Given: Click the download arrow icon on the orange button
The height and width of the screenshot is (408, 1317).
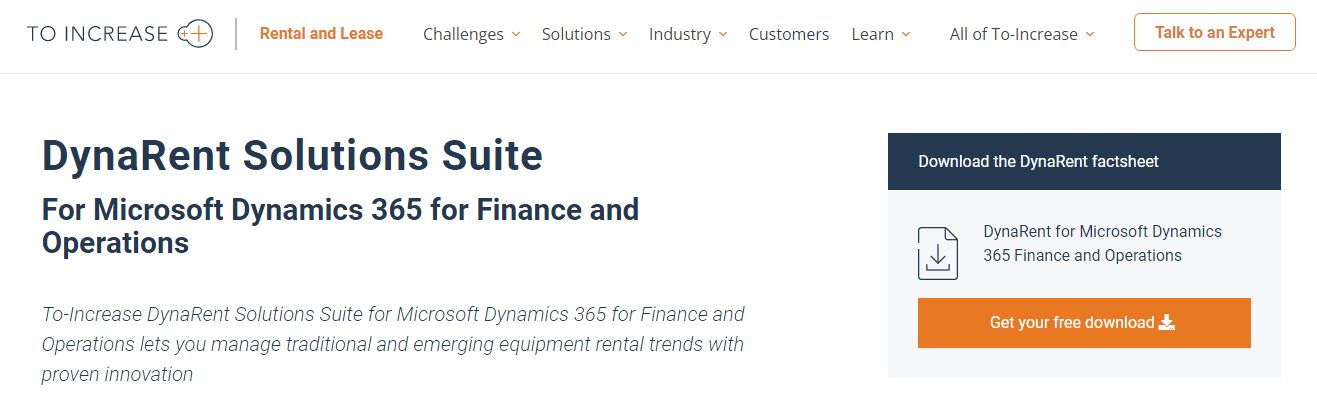Looking at the screenshot, I should tap(1166, 322).
